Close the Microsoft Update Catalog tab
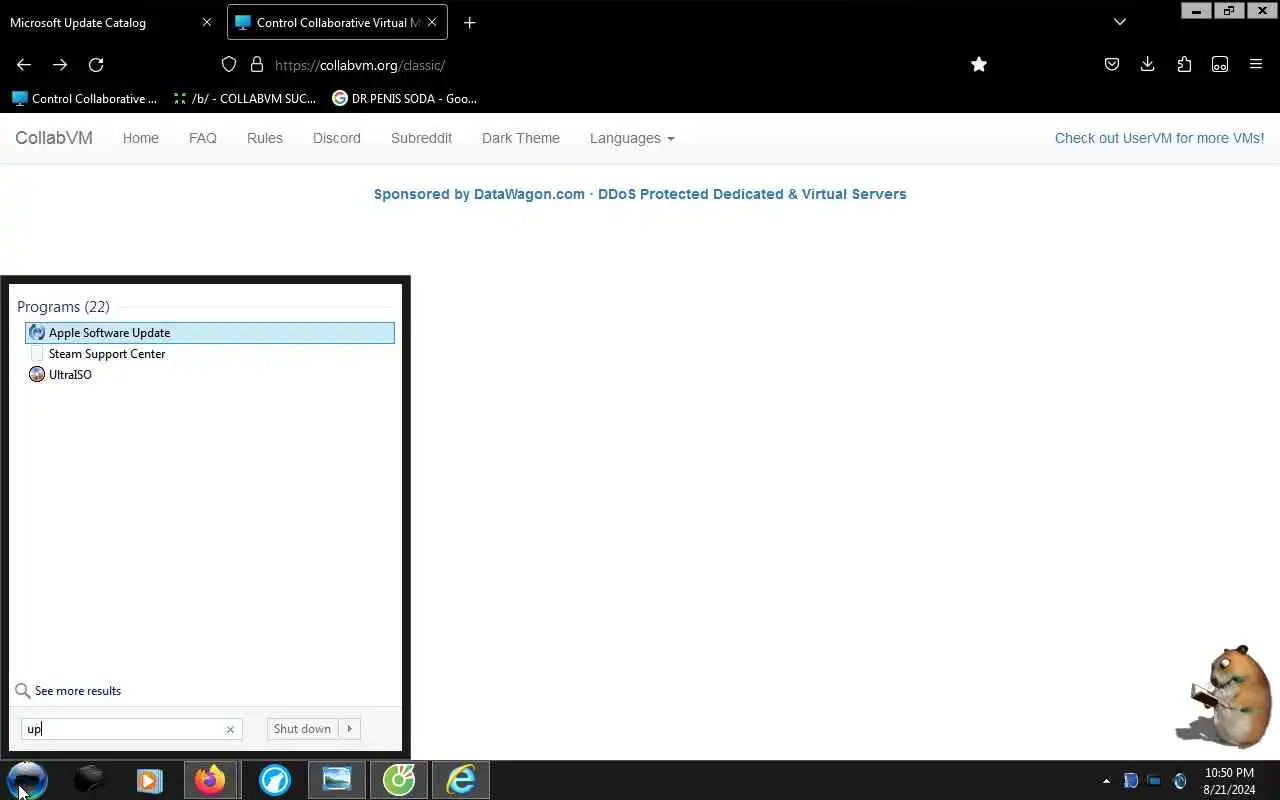Viewport: 1280px width, 800px height. click(x=207, y=22)
